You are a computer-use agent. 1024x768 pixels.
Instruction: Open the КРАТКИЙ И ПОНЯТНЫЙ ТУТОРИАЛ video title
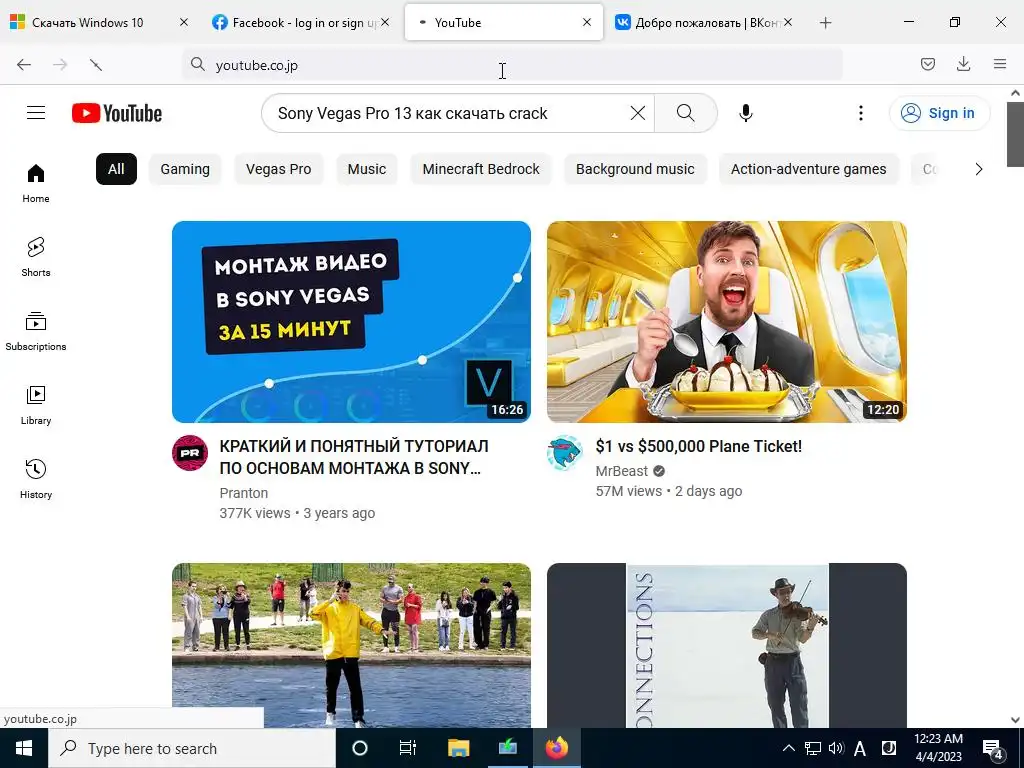tap(354, 457)
